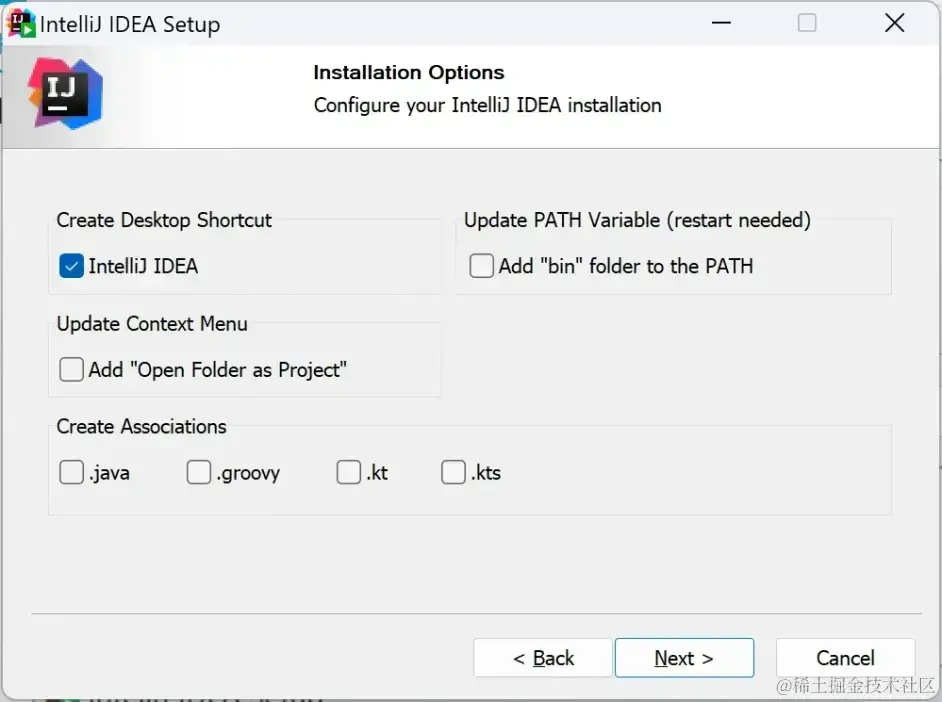
Task: Click the large IJ logo in header
Action: pyautogui.click(x=64, y=93)
